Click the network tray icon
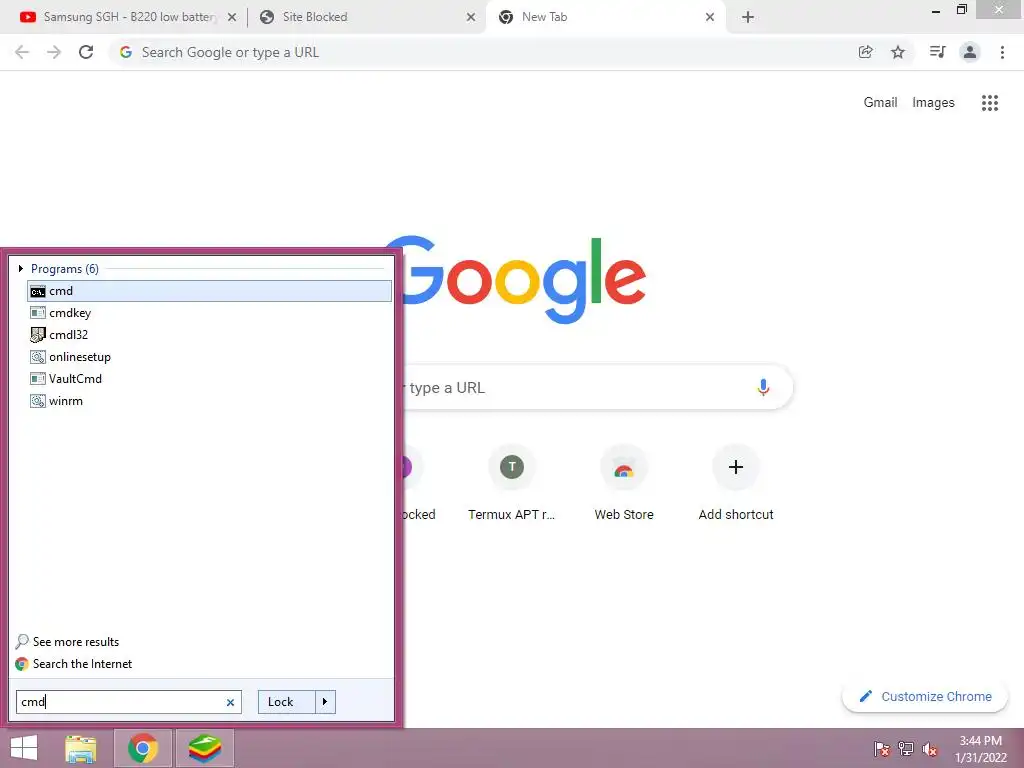The image size is (1024, 768). 906,749
